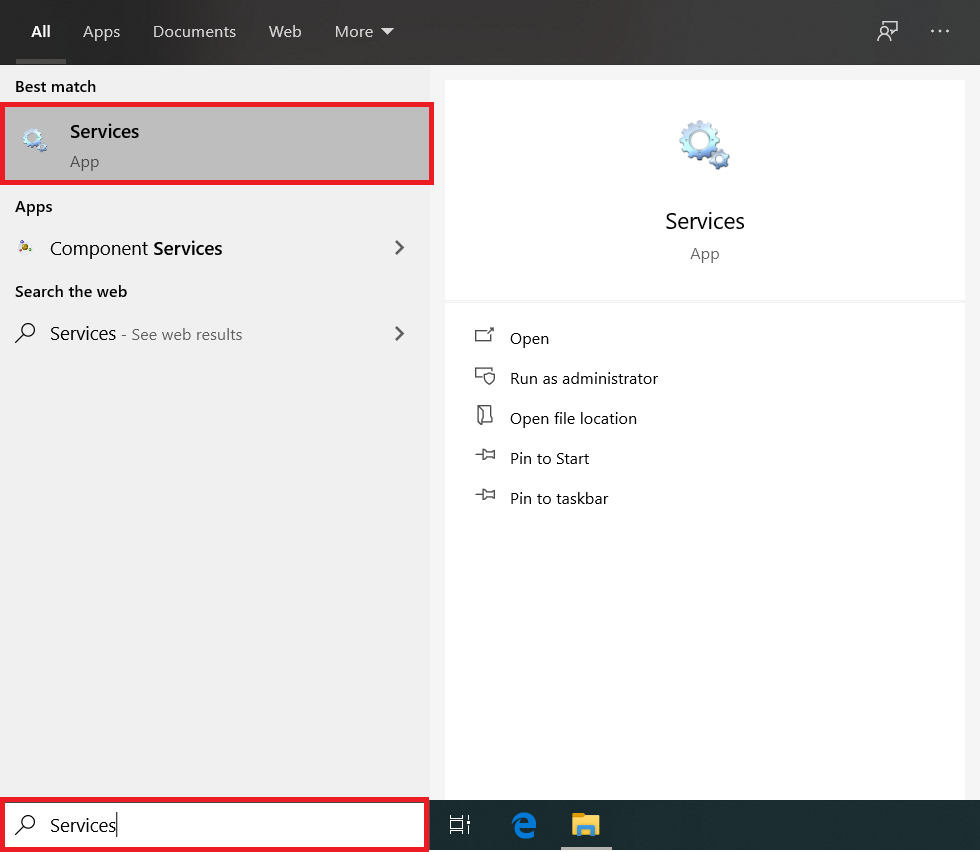The width and height of the screenshot is (980, 852).
Task: Pin Services to taskbar
Action: pos(558,498)
